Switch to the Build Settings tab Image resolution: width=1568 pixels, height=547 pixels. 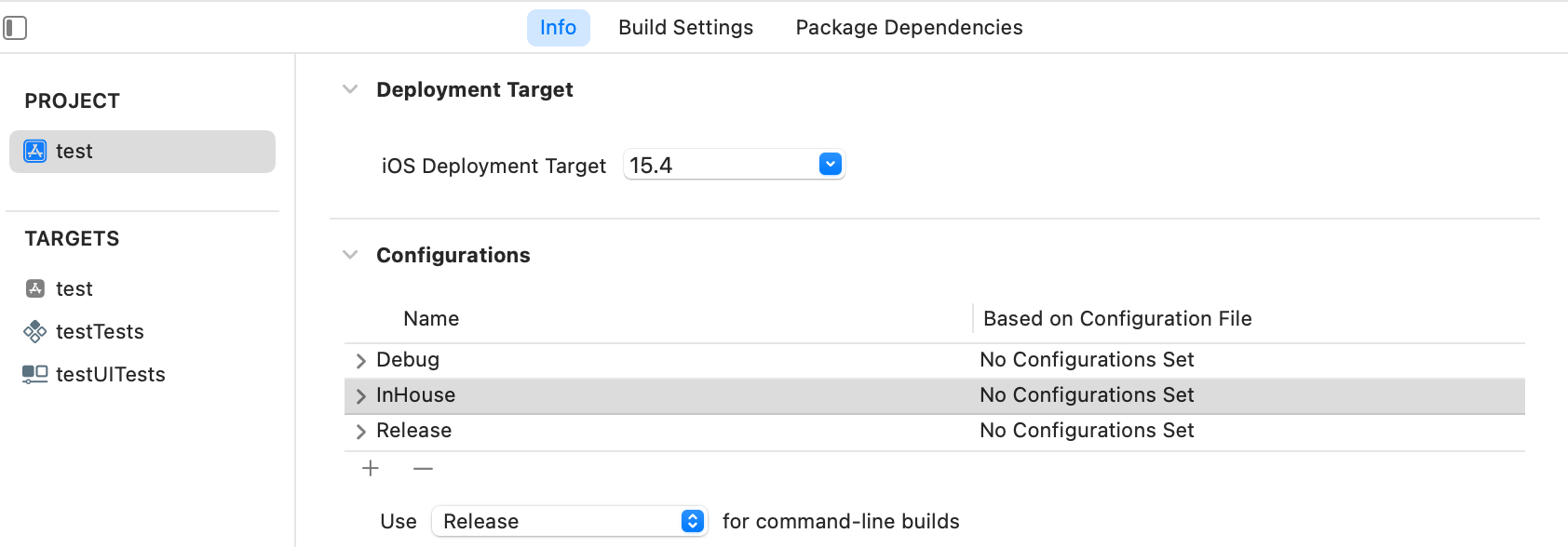[x=686, y=28]
